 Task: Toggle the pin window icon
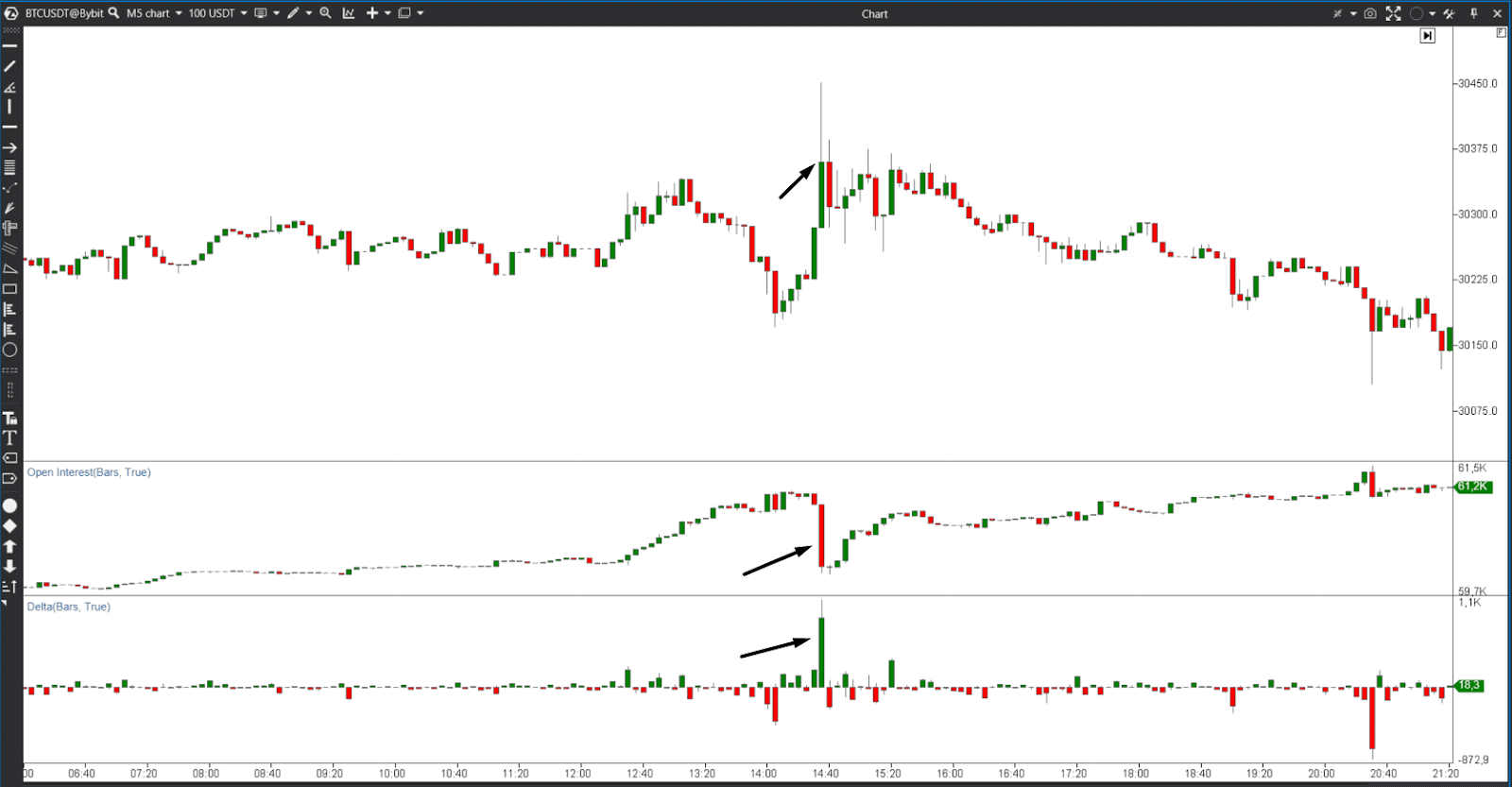[1473, 13]
